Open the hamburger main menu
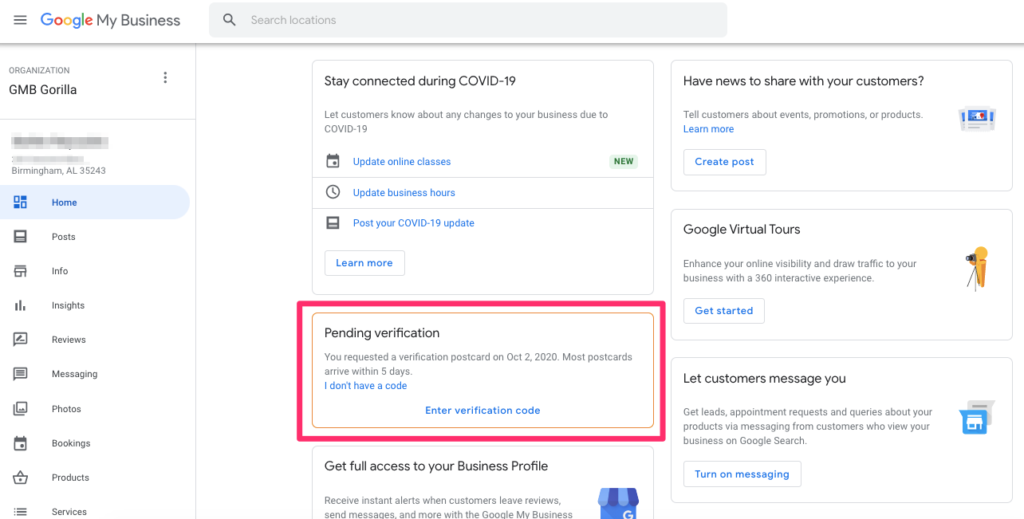The width and height of the screenshot is (1024, 519). (20, 20)
